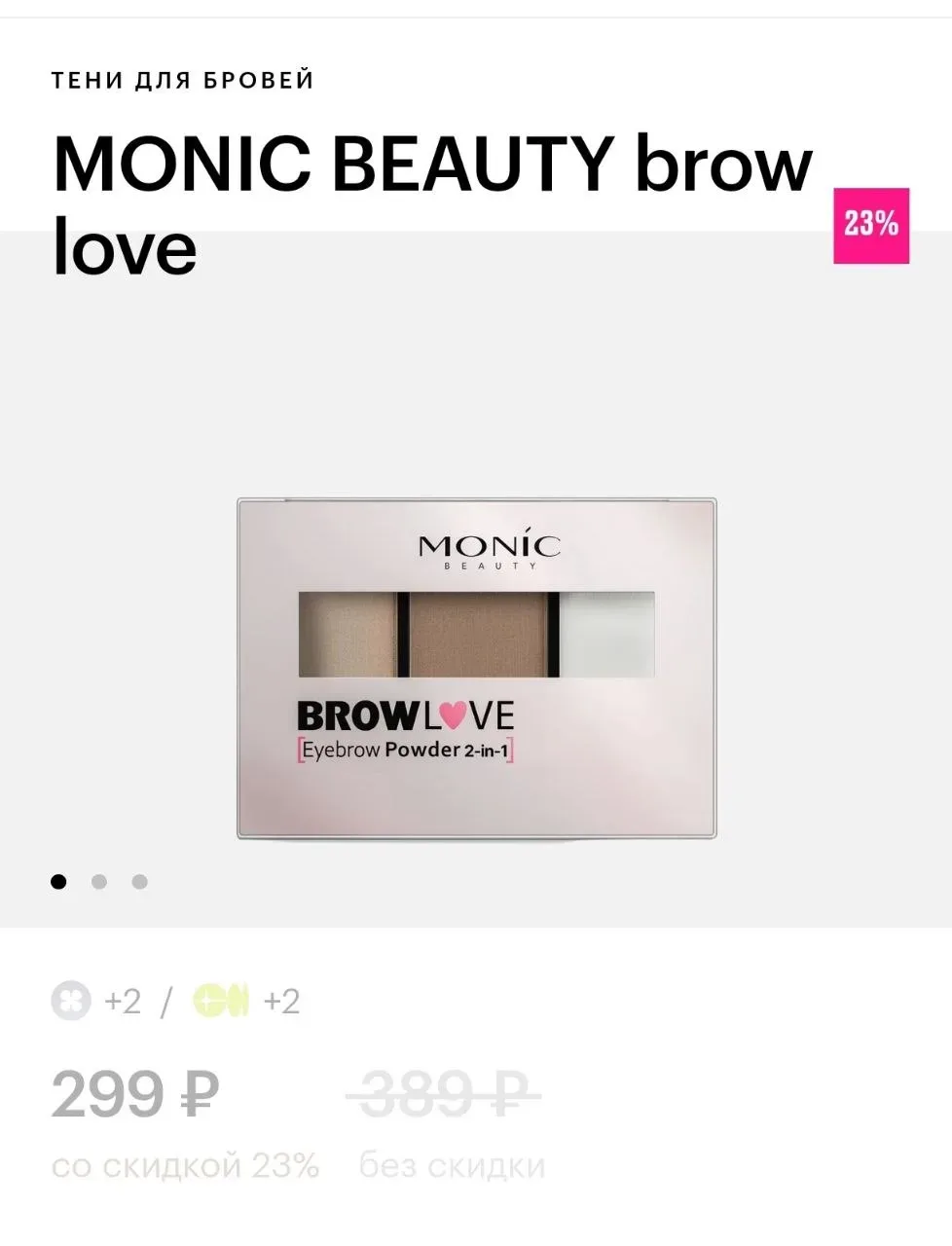Tap the pink heart in BROWLOVE
The image size is (952, 1246).
coord(453,716)
